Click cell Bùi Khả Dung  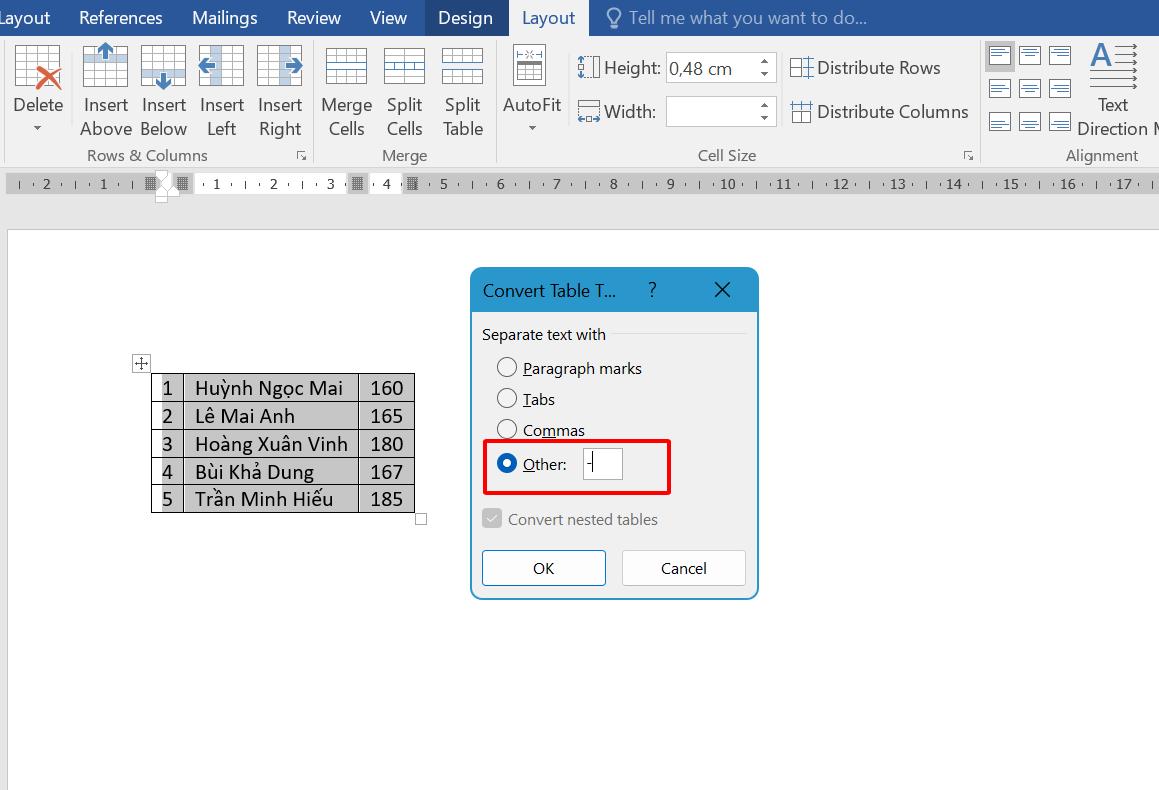click(271, 471)
